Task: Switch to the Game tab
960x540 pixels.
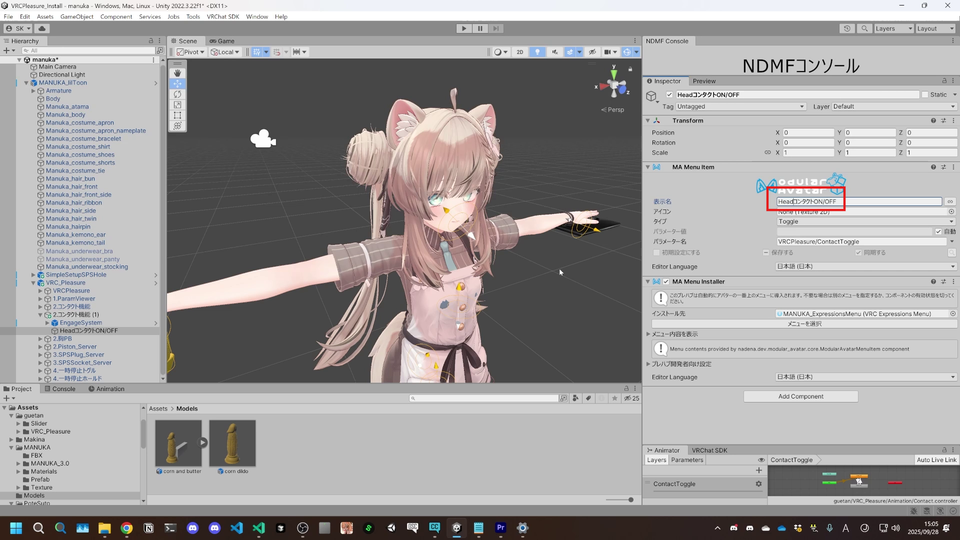Action: click(x=222, y=41)
